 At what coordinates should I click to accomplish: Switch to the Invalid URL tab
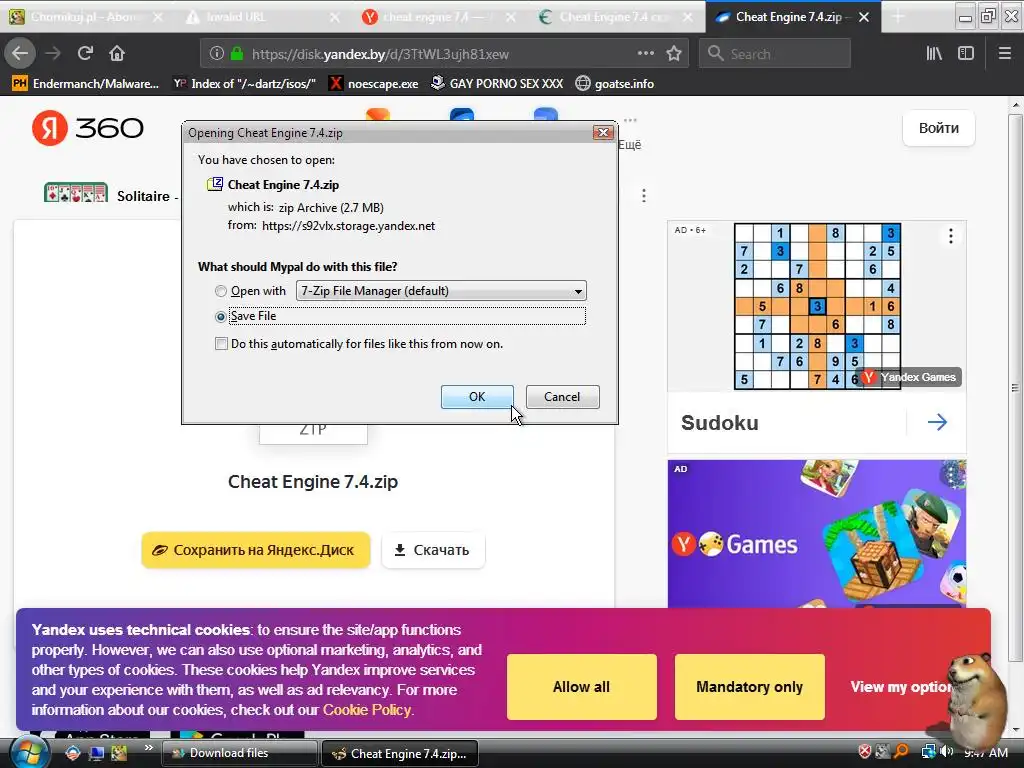point(258,17)
